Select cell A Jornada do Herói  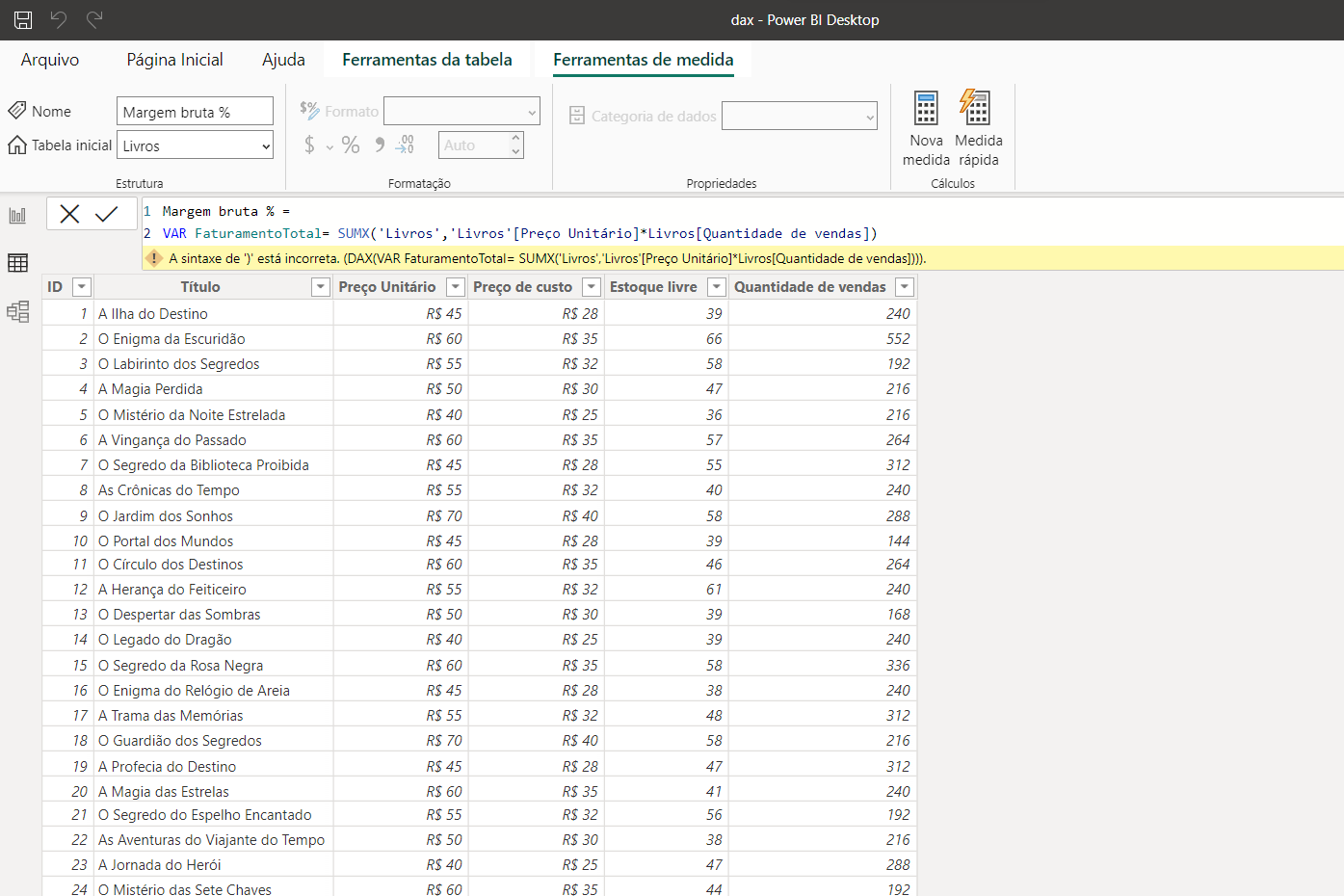click(213, 865)
